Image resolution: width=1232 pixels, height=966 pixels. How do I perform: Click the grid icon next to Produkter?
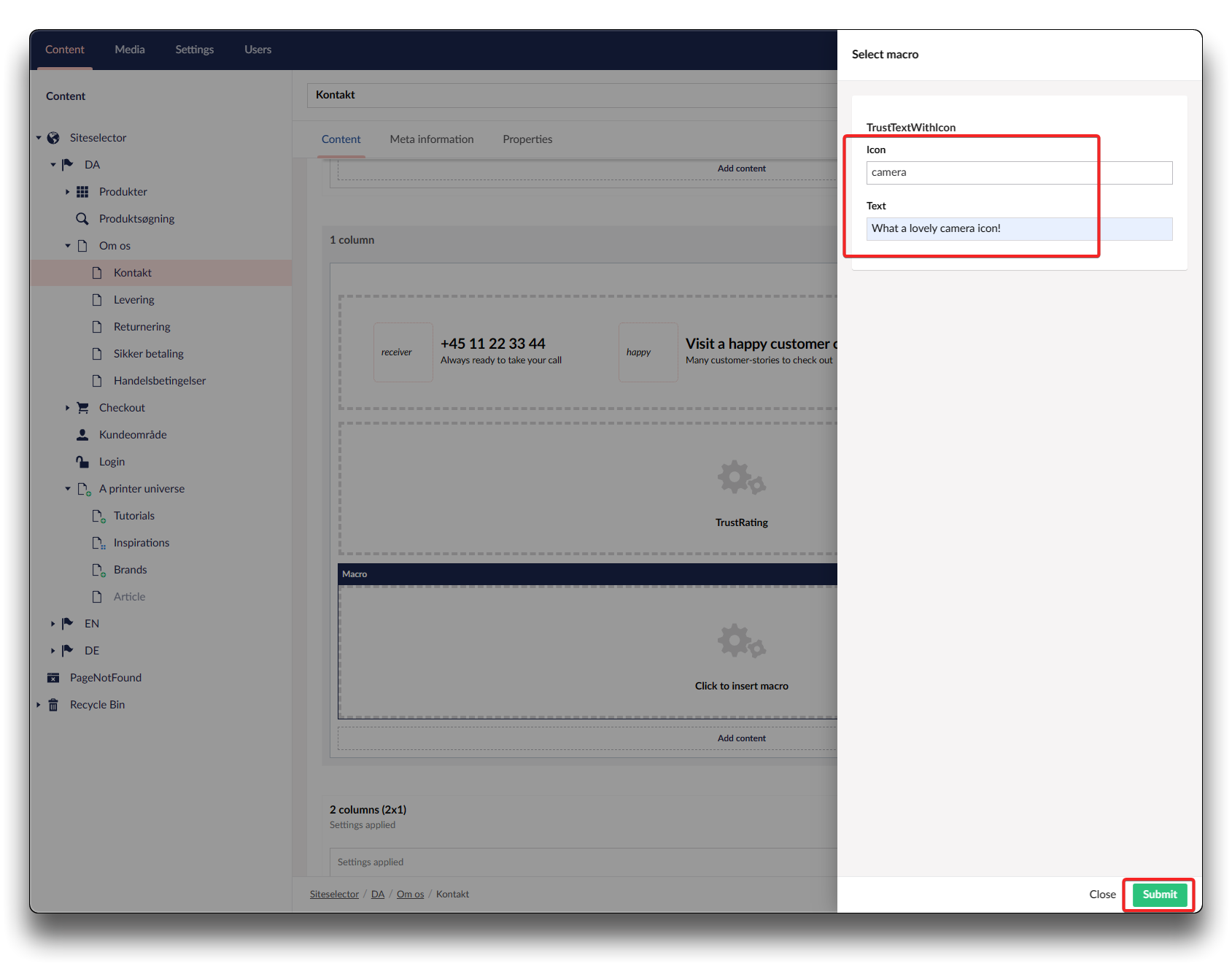click(82, 192)
